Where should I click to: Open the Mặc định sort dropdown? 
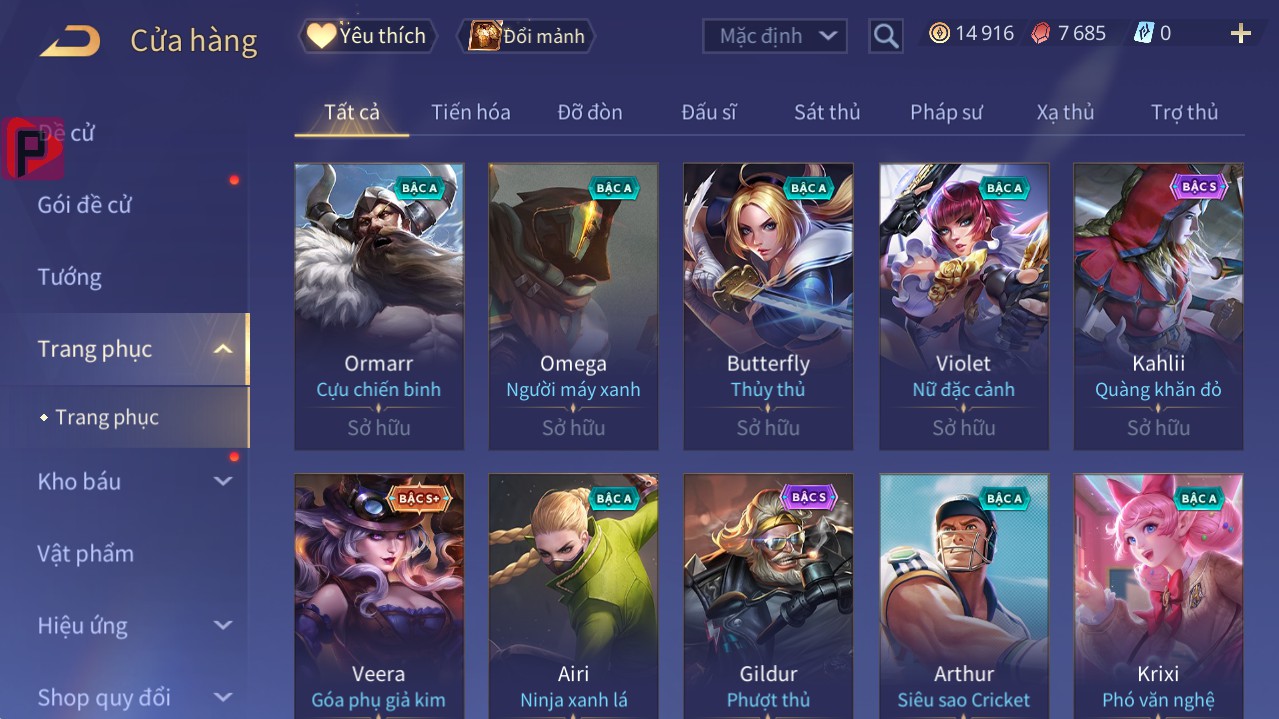(x=775, y=36)
